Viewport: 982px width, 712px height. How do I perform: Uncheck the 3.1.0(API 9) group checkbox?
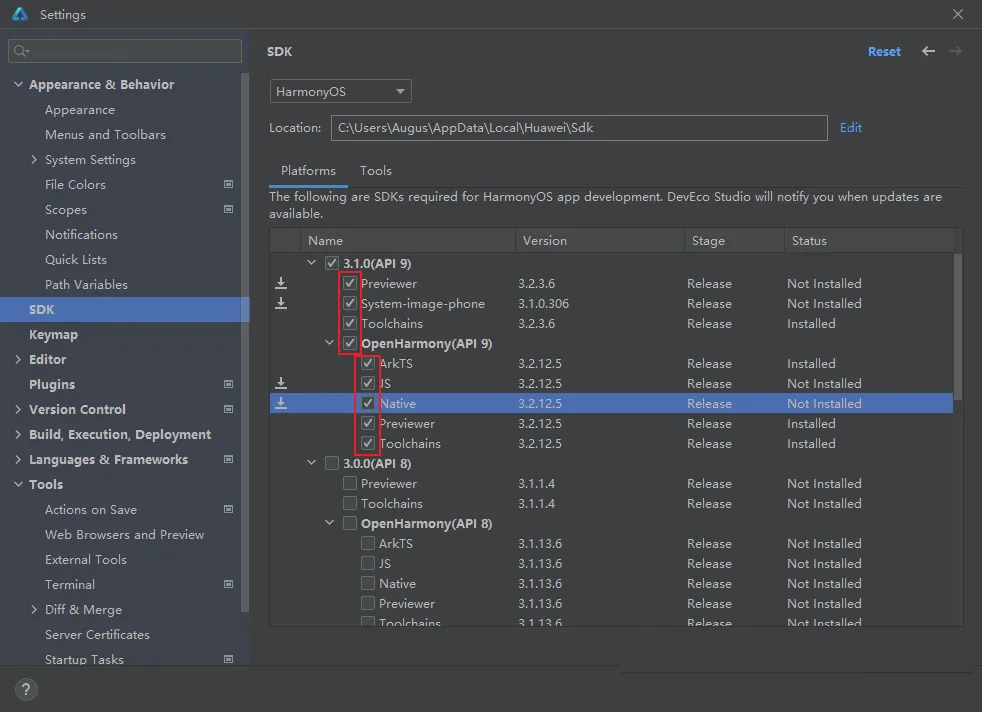(332, 263)
